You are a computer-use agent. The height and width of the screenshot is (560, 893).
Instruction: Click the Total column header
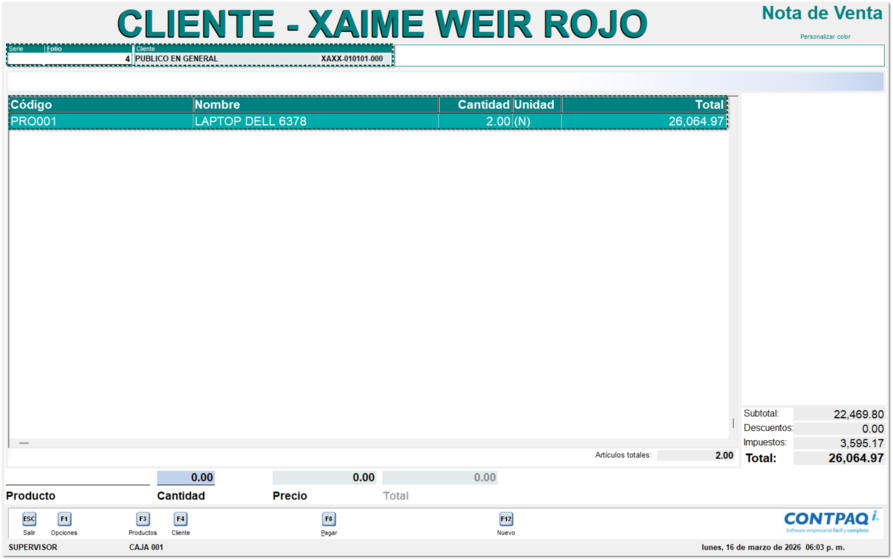coord(644,105)
